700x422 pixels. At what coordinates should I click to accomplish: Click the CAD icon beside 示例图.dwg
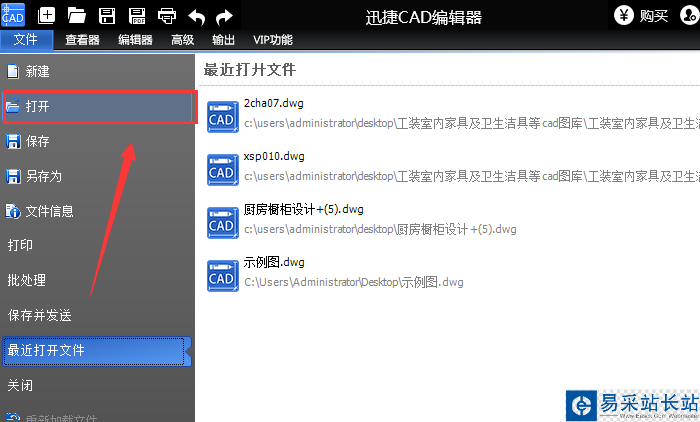tap(222, 276)
